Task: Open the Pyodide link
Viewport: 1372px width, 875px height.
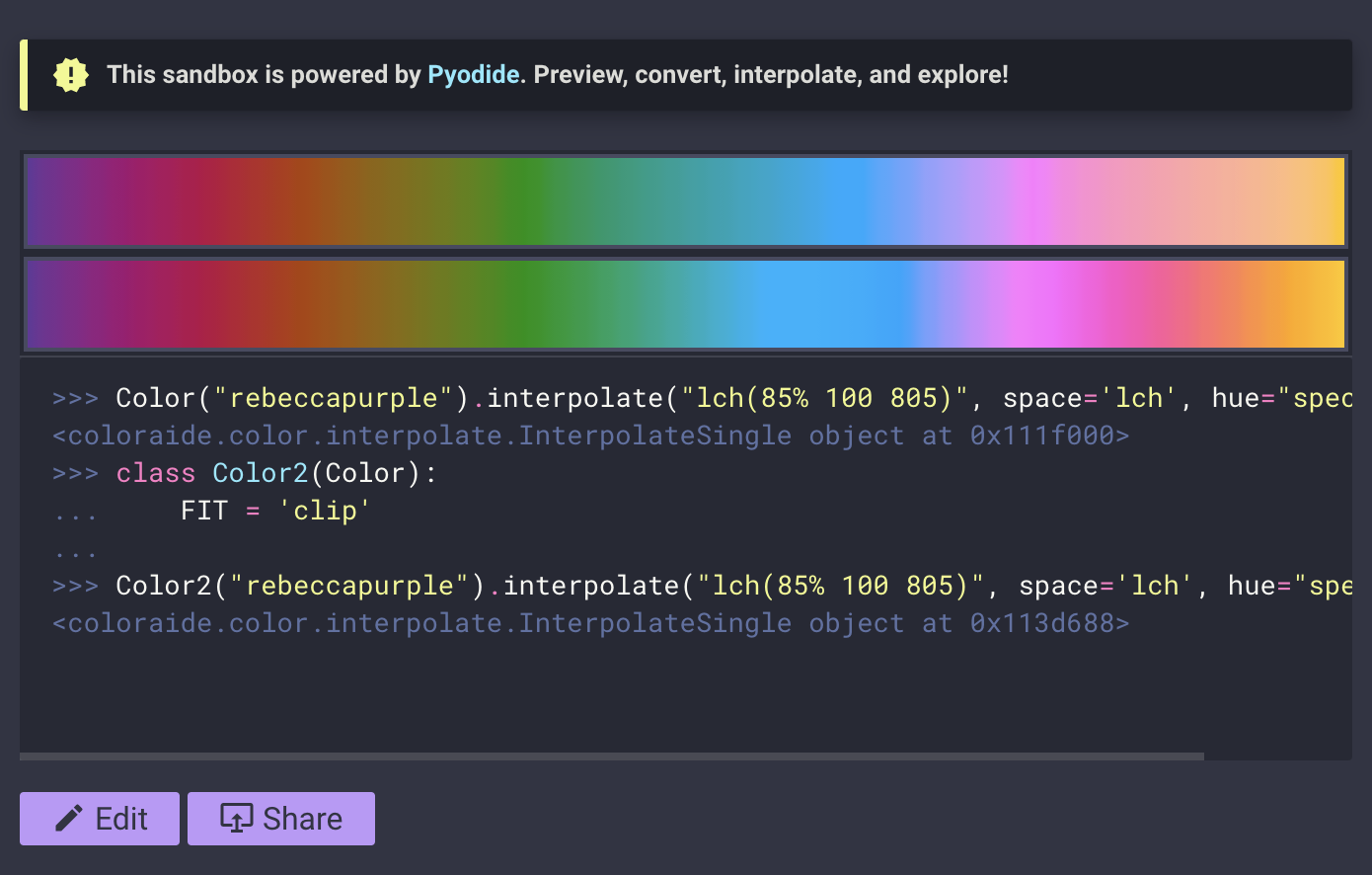Action: coord(473,74)
